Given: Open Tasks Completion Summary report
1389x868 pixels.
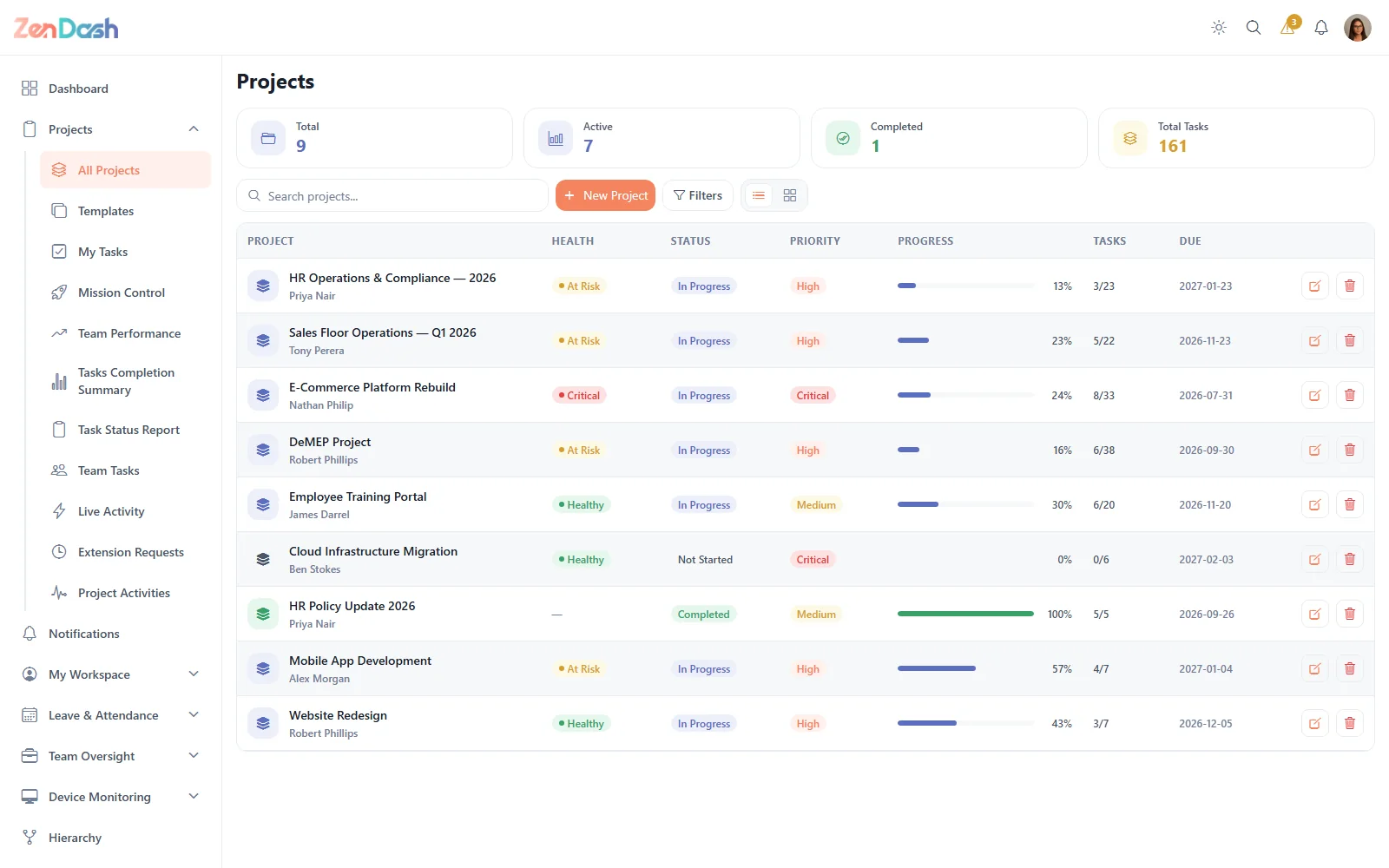Looking at the screenshot, I should pos(125,381).
